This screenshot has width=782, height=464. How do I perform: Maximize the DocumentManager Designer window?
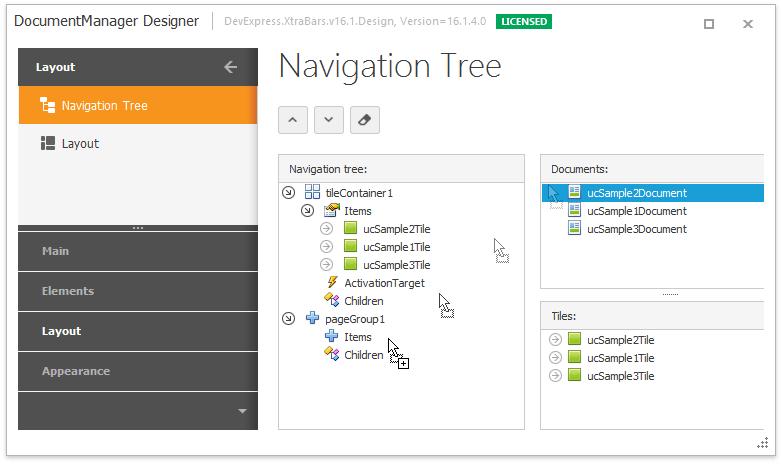click(x=709, y=23)
